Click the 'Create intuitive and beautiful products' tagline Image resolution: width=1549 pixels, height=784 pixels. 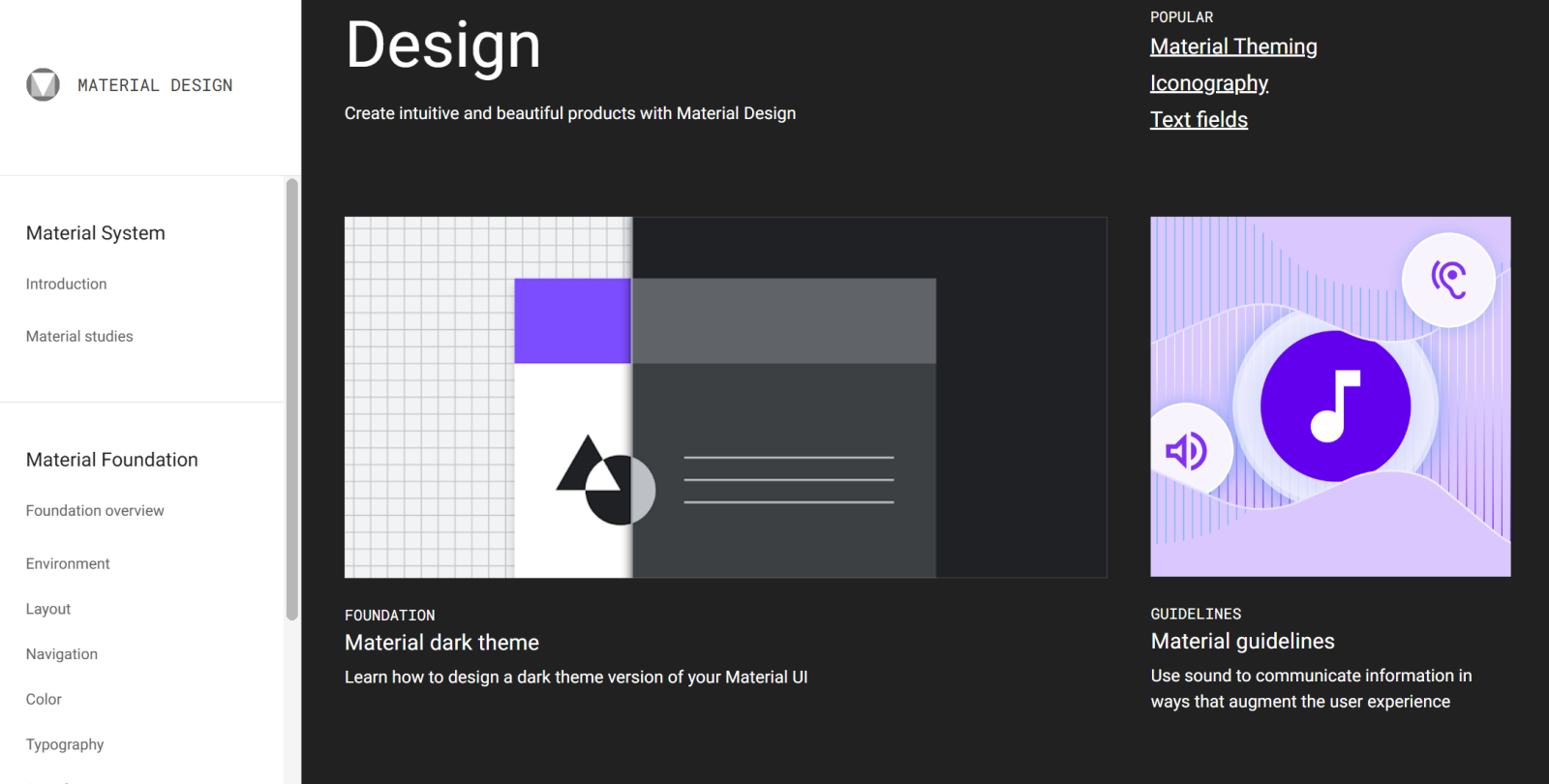pos(570,113)
